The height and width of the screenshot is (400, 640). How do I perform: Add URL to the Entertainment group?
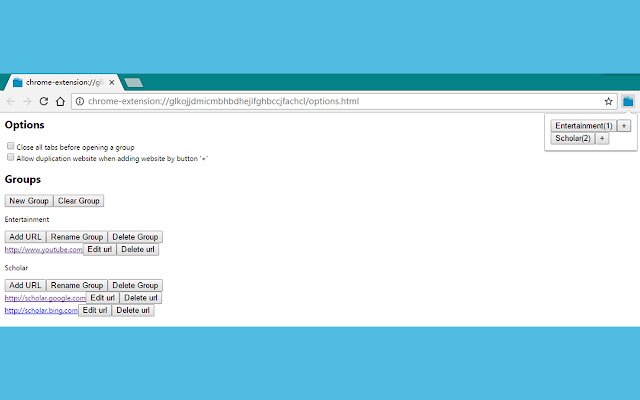click(25, 237)
